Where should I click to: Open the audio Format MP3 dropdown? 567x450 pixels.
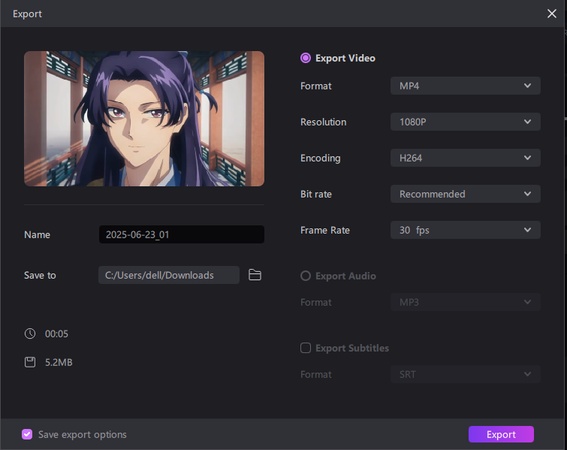(x=465, y=302)
